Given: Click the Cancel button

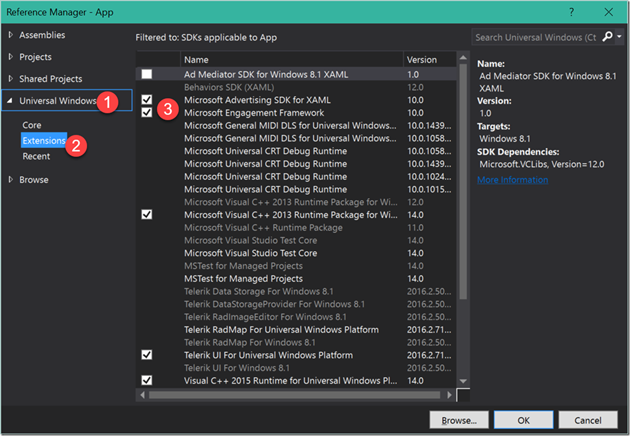Looking at the screenshot, I should pyautogui.click(x=588, y=420).
